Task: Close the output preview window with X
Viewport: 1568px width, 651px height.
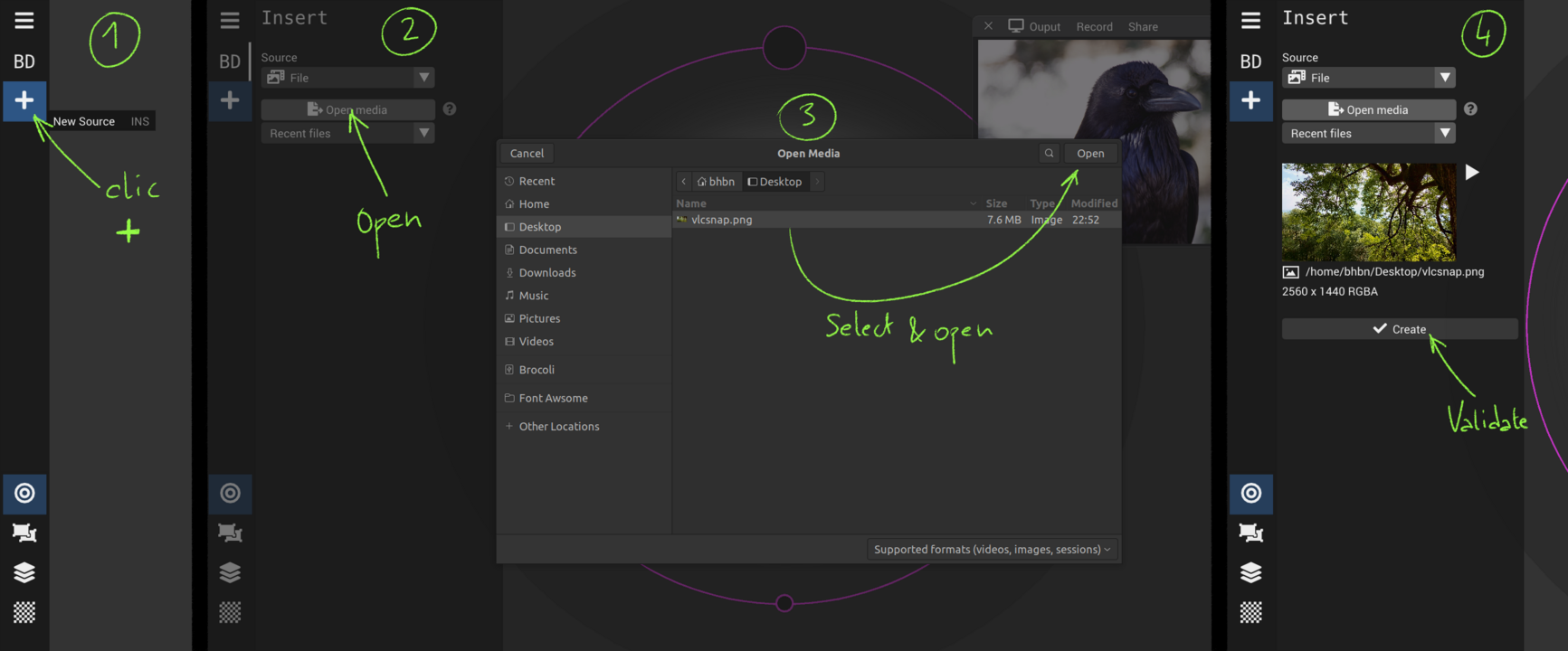Action: point(988,26)
